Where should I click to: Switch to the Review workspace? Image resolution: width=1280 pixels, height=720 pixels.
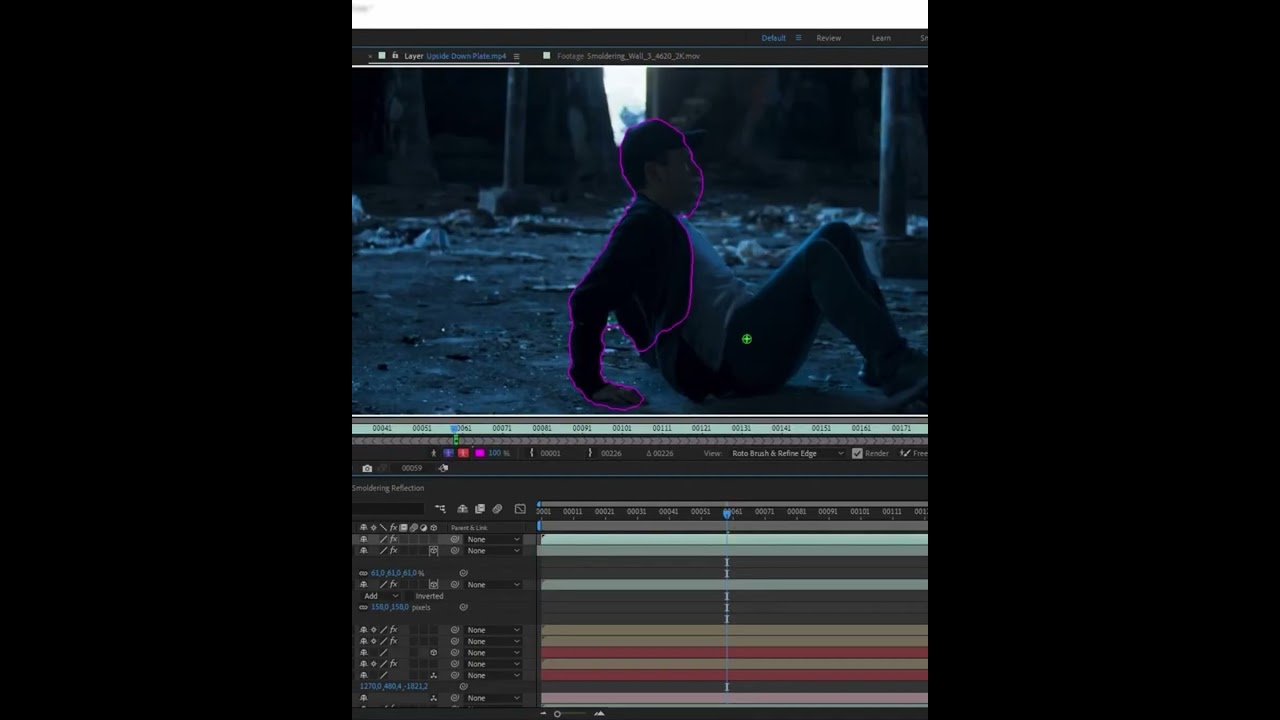click(x=829, y=38)
